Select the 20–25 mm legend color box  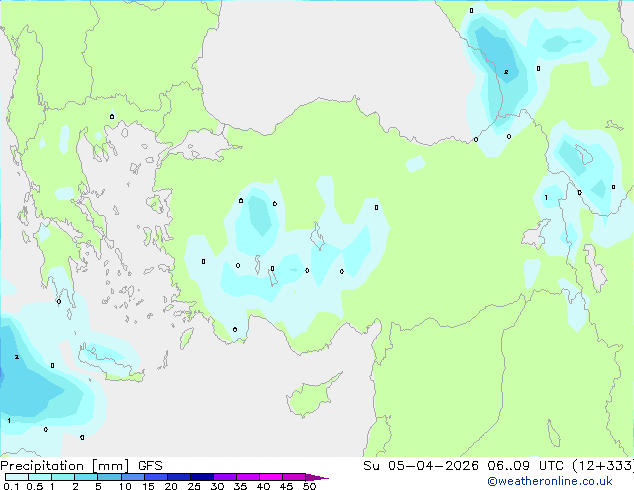click(x=179, y=477)
